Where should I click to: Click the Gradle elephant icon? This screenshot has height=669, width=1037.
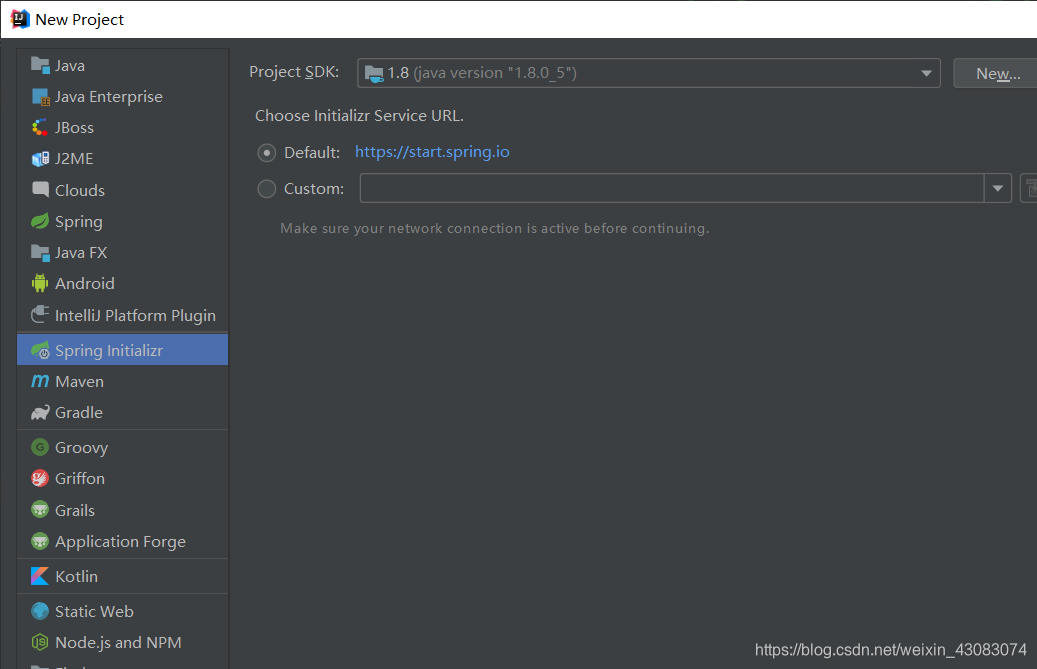pyautogui.click(x=40, y=413)
